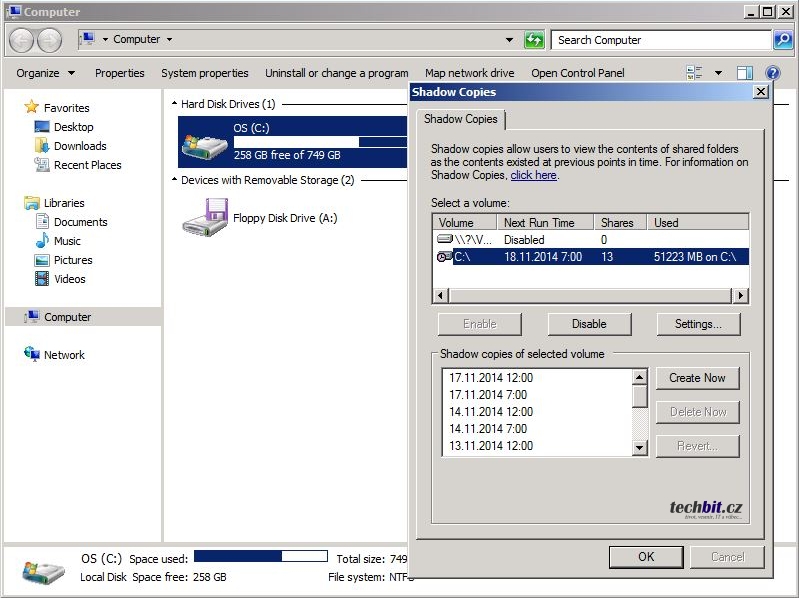Open the address bar history dropdown

[510, 40]
